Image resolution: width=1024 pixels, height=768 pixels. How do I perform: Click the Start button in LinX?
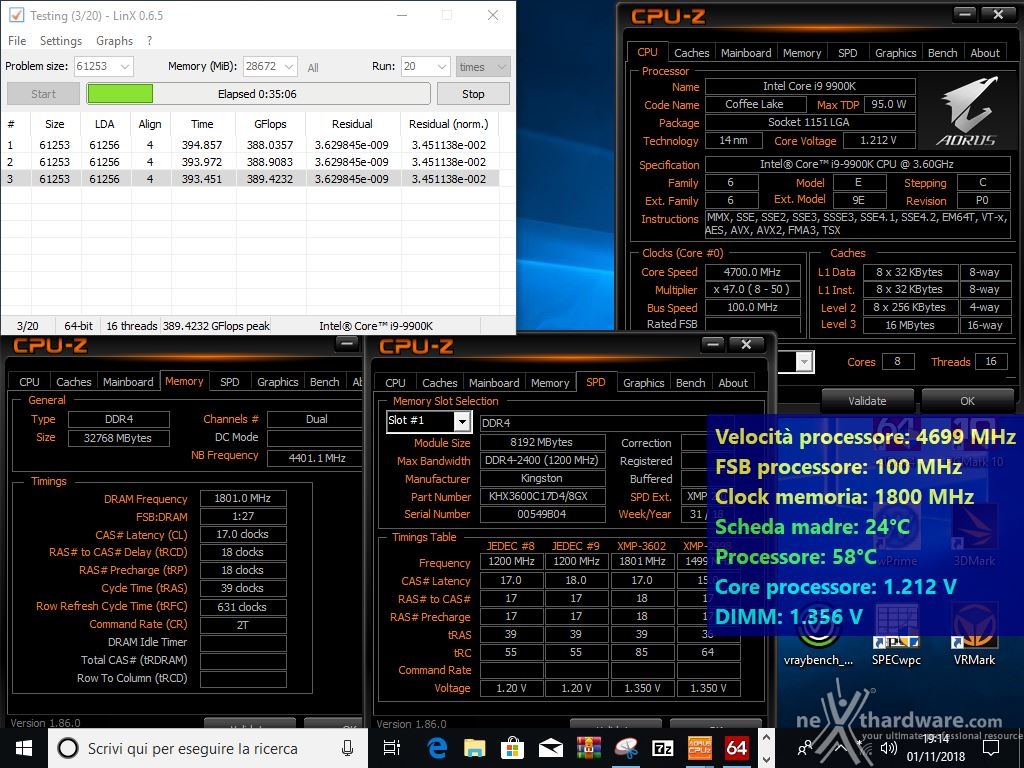click(x=43, y=94)
